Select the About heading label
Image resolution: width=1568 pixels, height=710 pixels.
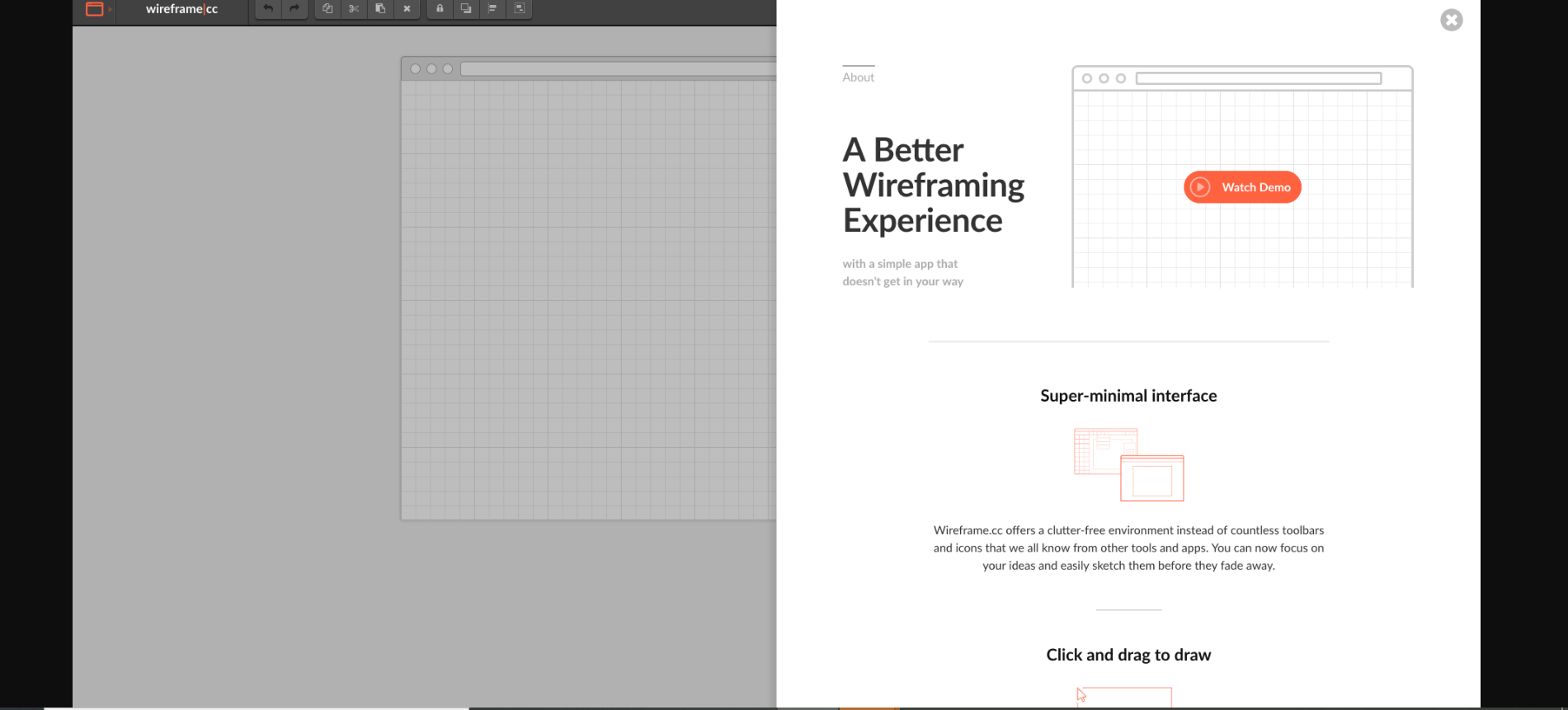[858, 78]
